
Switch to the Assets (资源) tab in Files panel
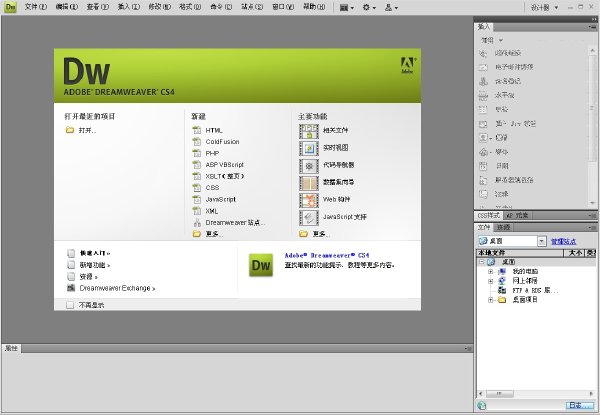tap(503, 227)
